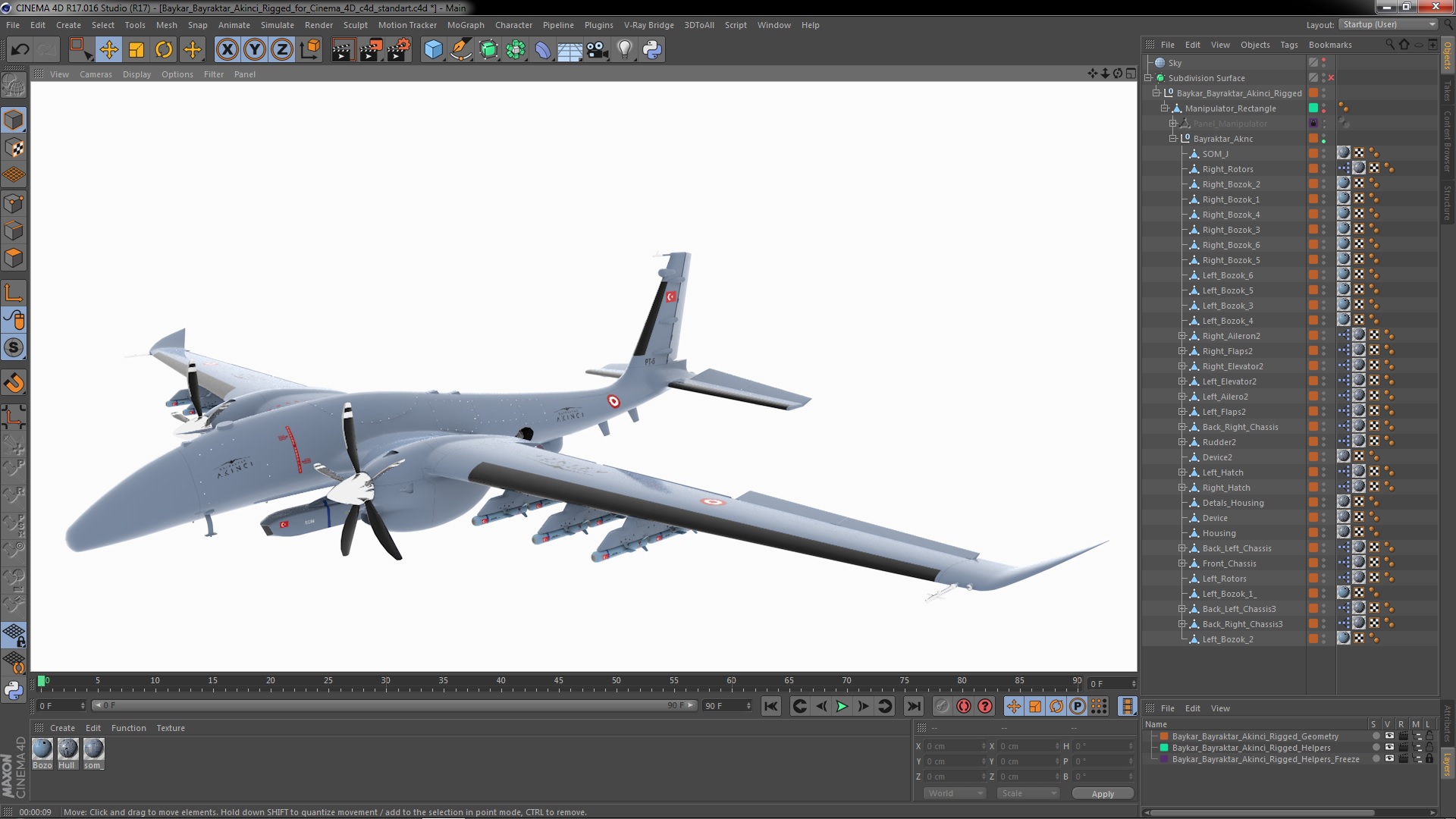Toggle Y axis lock
The width and height of the screenshot is (1456, 819).
(255, 50)
